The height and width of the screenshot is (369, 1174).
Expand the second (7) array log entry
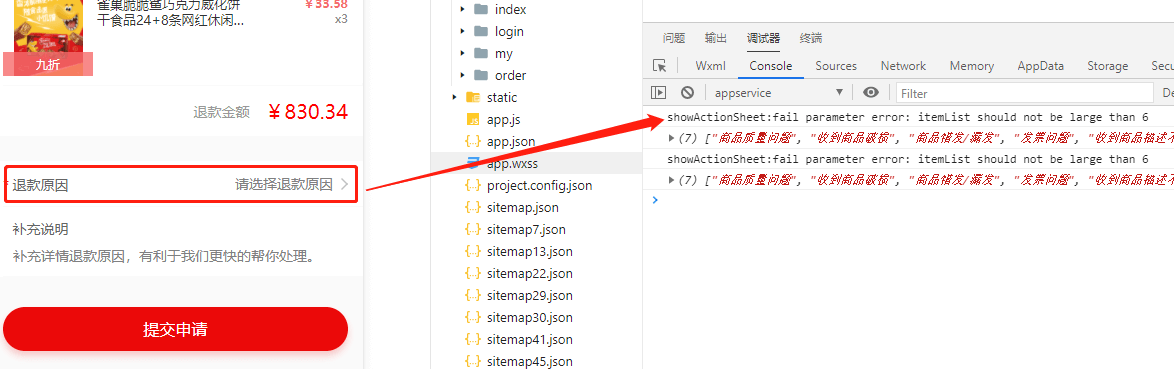672,180
